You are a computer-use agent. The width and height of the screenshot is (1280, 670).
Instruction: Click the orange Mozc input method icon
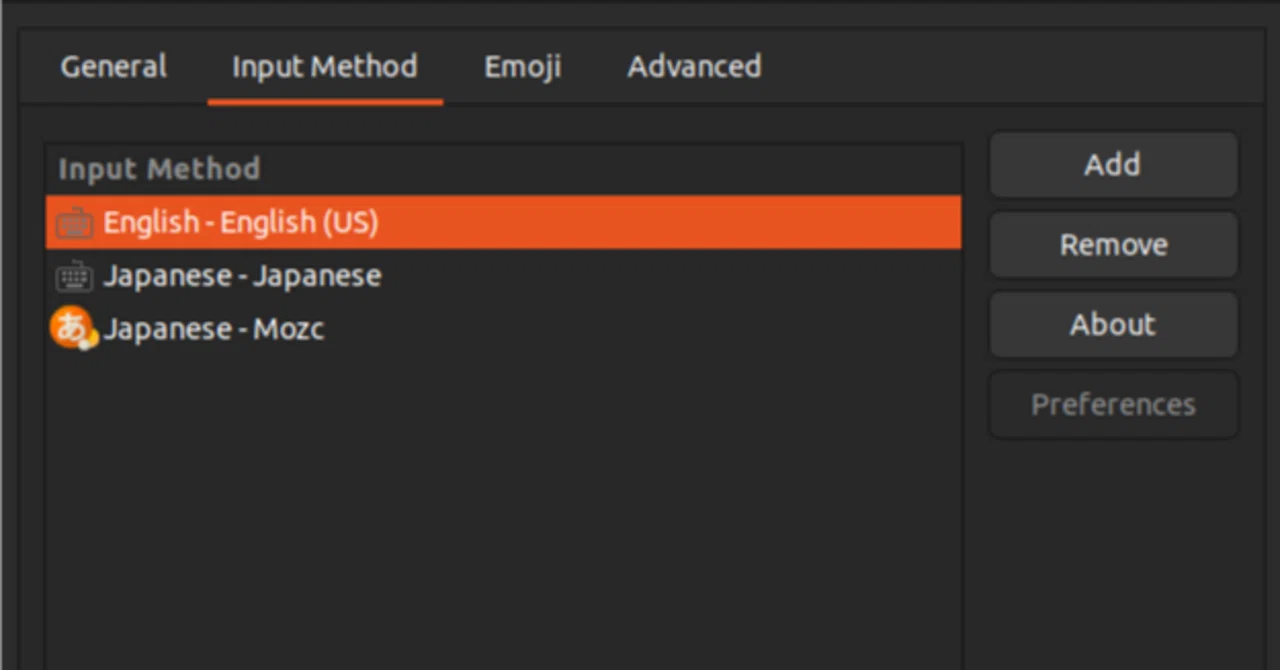click(73, 329)
